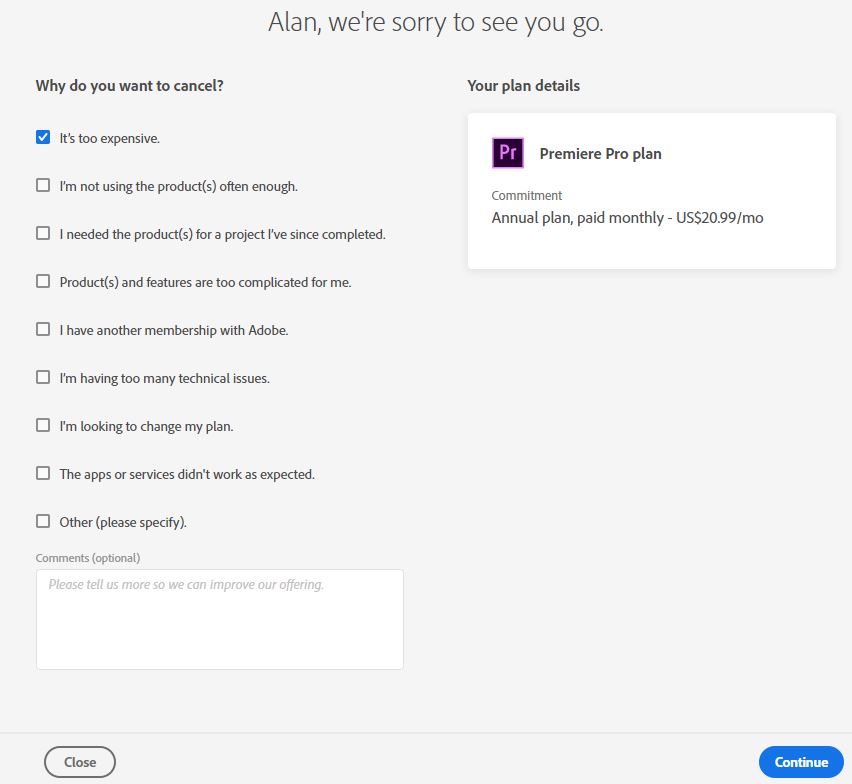The image size is (852, 784).
Task: Click inside the optional comments text box
Action: point(219,619)
